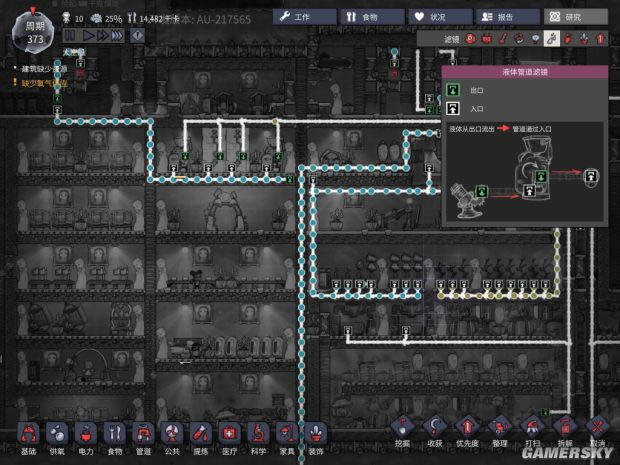Select the 拆解 (Deconstruct) tool

pos(563,430)
